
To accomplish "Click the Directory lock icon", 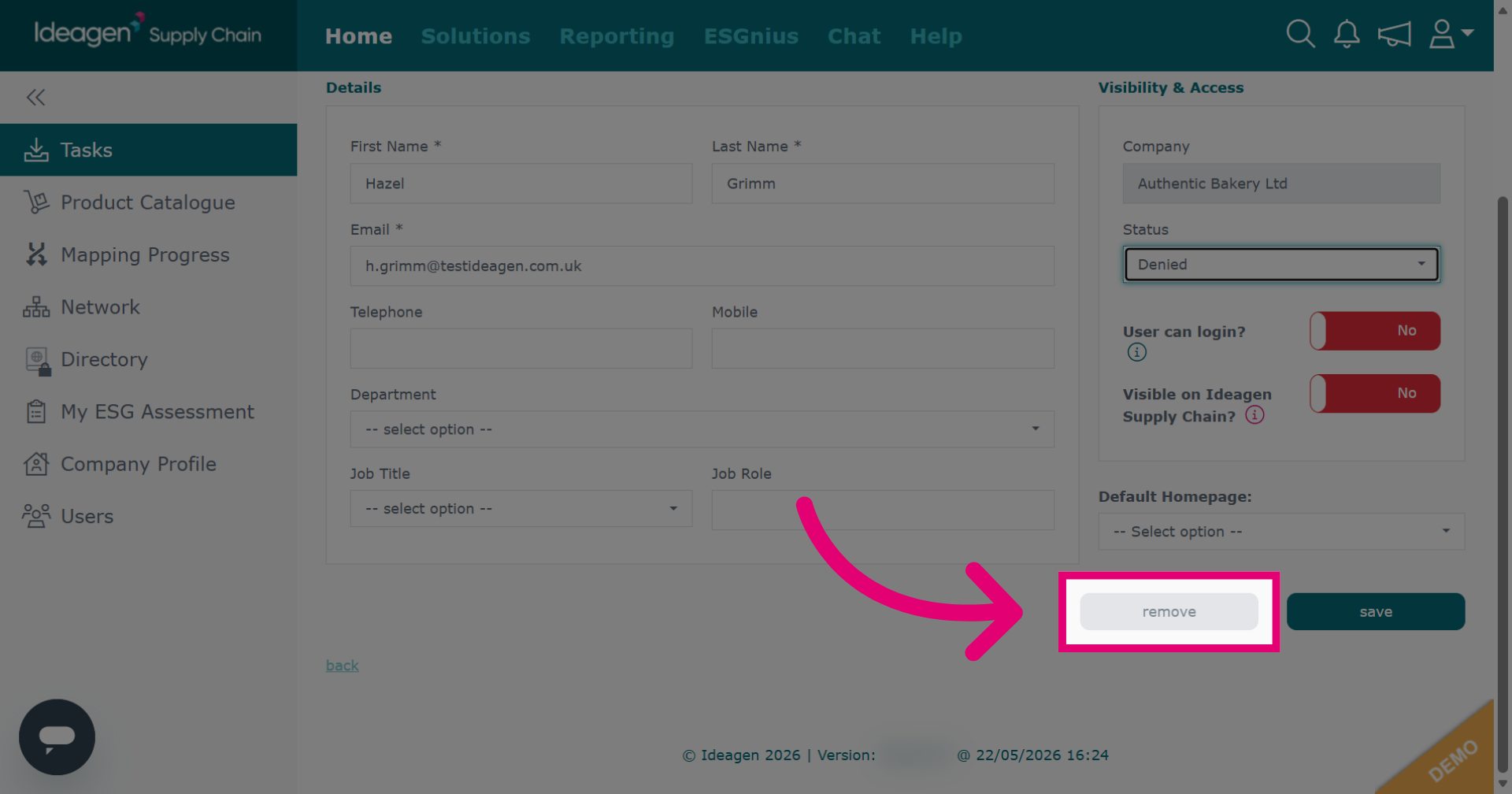I will 37,360.
